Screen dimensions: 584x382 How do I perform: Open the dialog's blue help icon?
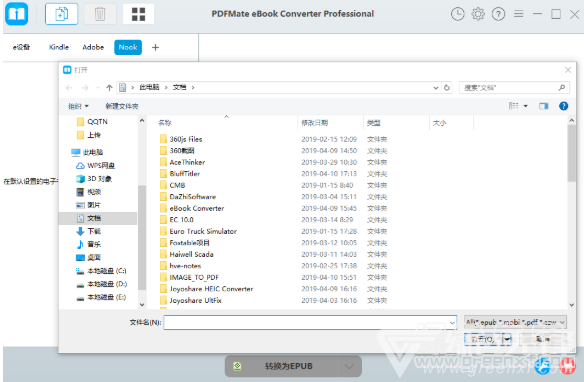[564, 106]
